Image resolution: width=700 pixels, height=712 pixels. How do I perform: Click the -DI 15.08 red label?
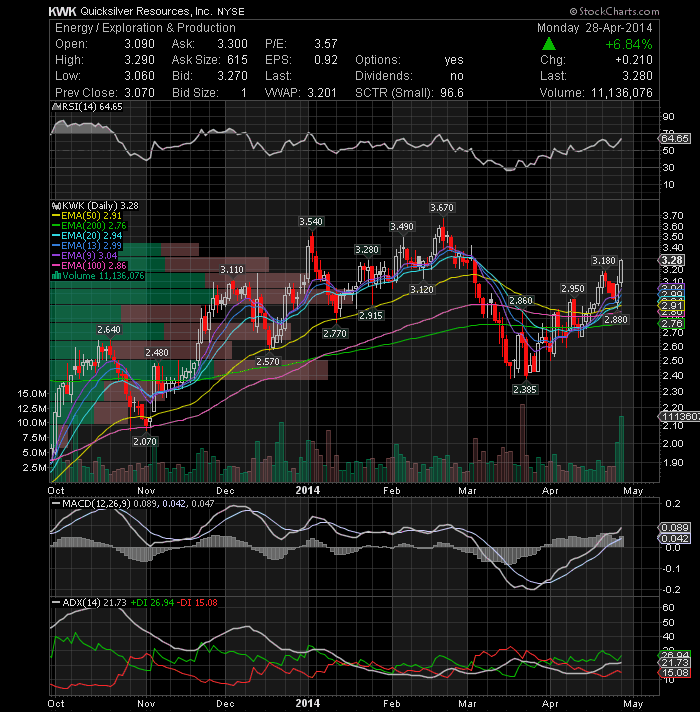197,603
